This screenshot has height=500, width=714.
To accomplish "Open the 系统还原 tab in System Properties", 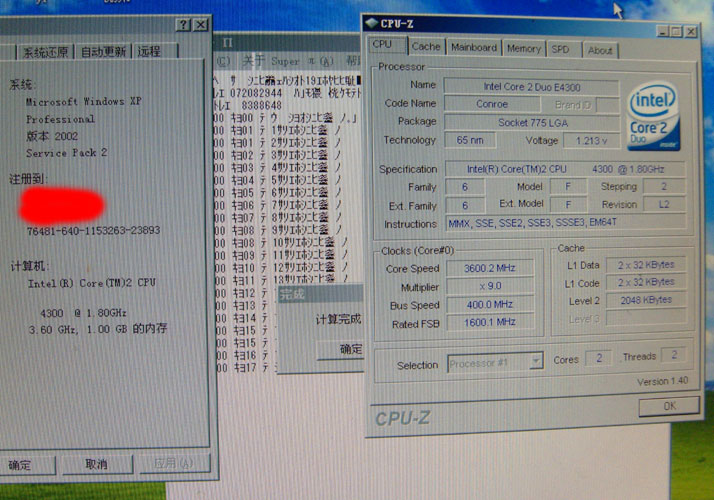I will [45, 52].
